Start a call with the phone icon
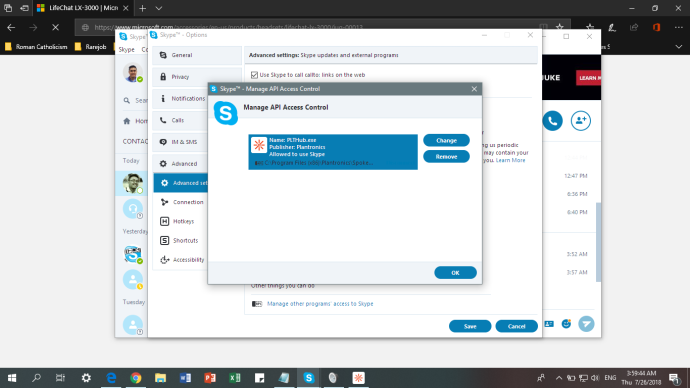Image resolution: width=690 pixels, height=388 pixels. point(552,121)
